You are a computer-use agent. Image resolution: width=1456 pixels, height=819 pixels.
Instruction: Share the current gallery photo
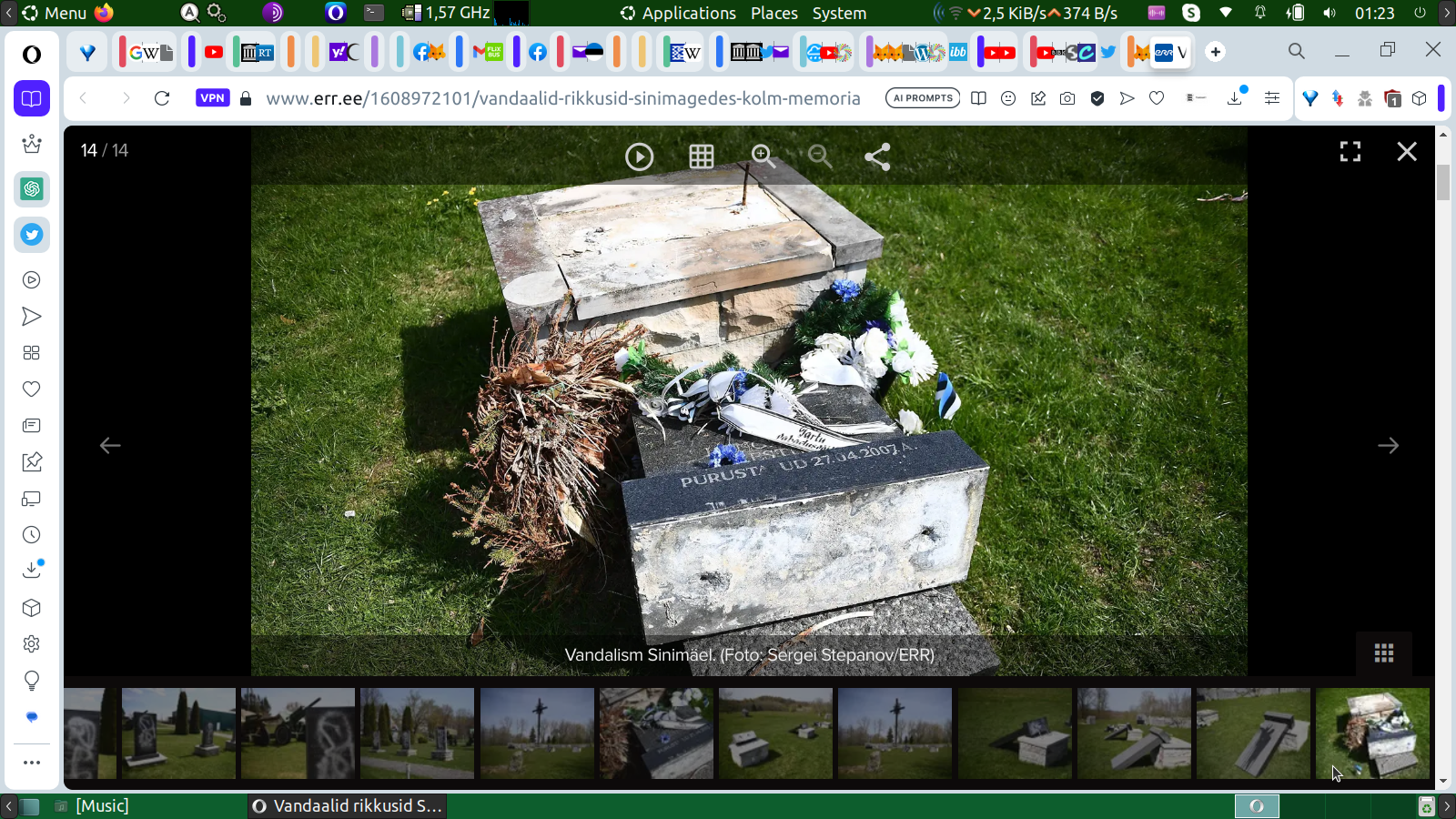[877, 157]
